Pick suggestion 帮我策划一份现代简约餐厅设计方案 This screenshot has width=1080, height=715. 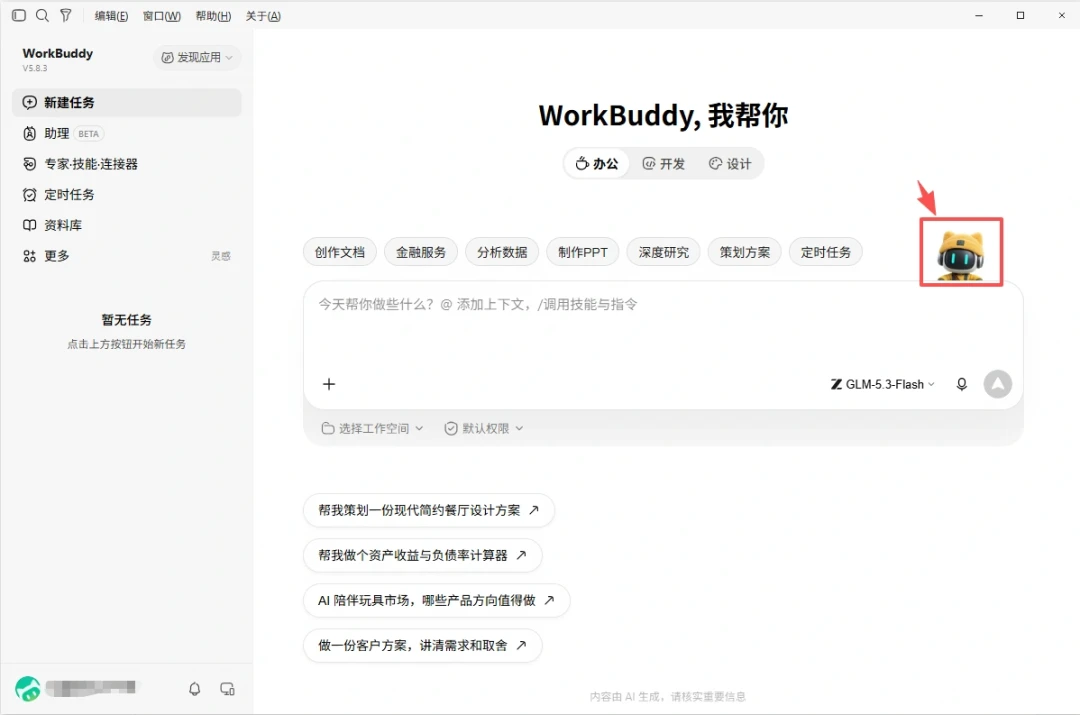[x=428, y=510]
